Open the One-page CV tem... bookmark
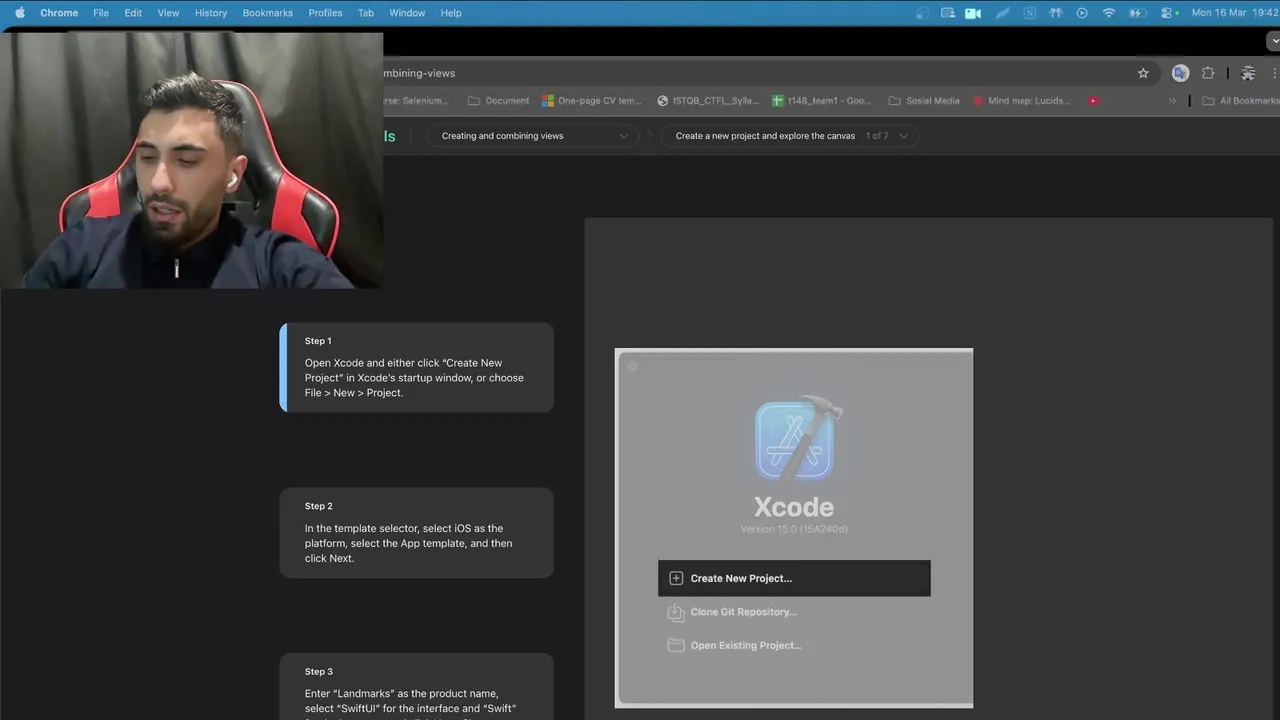The image size is (1280, 720). click(x=592, y=100)
